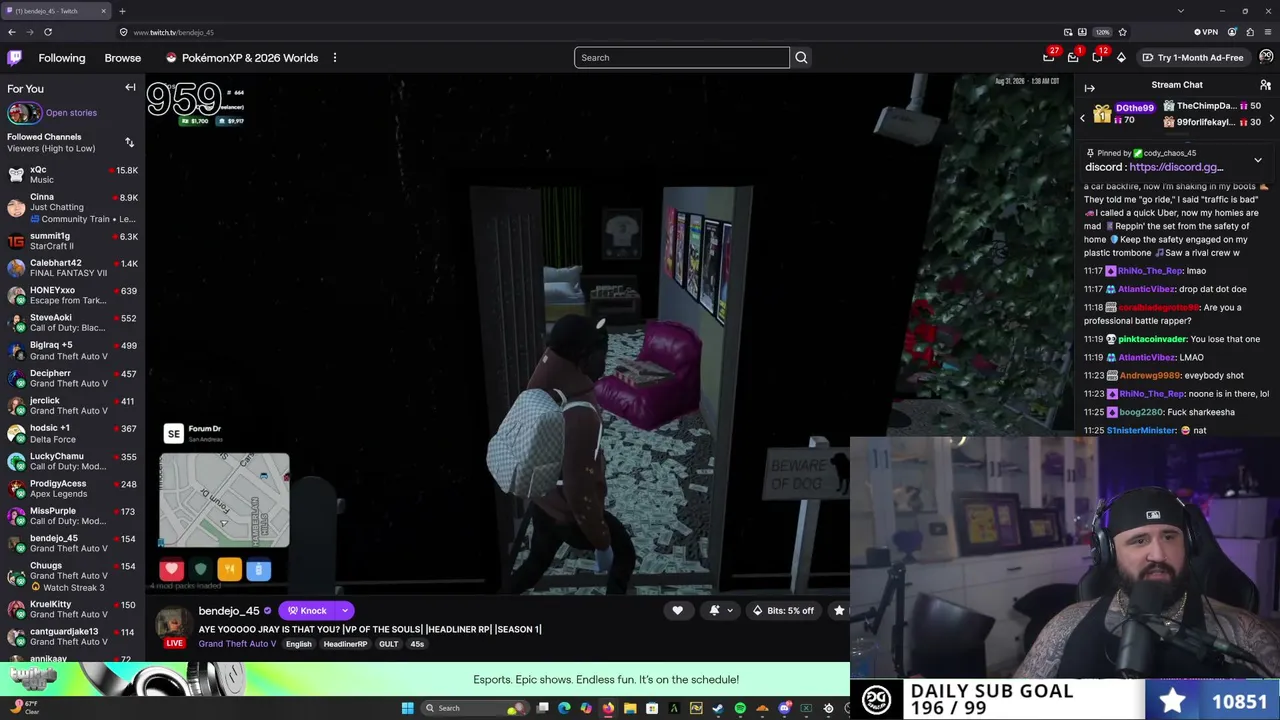The image size is (1280, 720).
Task: Open xQc channel from sidebar
Action: (72, 175)
